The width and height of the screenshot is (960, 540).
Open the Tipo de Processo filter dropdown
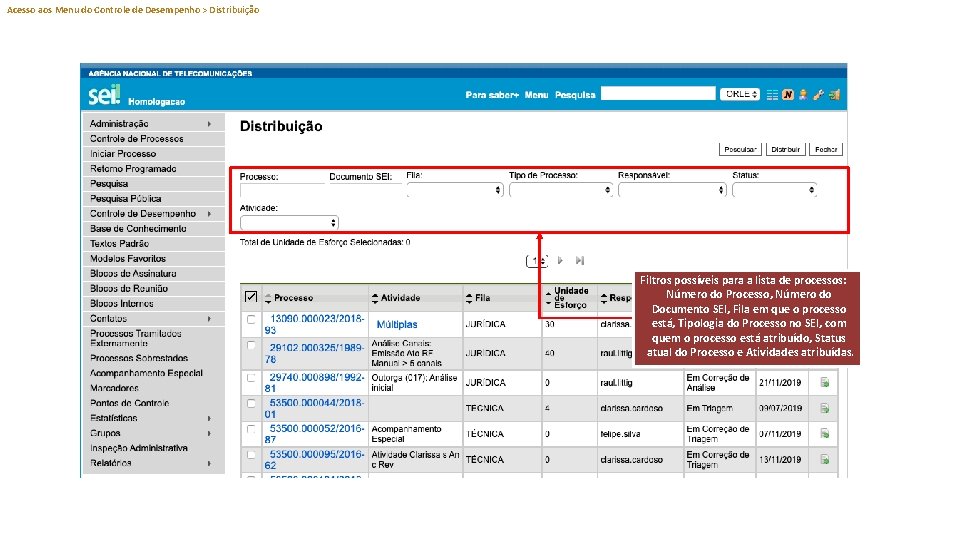[x=561, y=190]
